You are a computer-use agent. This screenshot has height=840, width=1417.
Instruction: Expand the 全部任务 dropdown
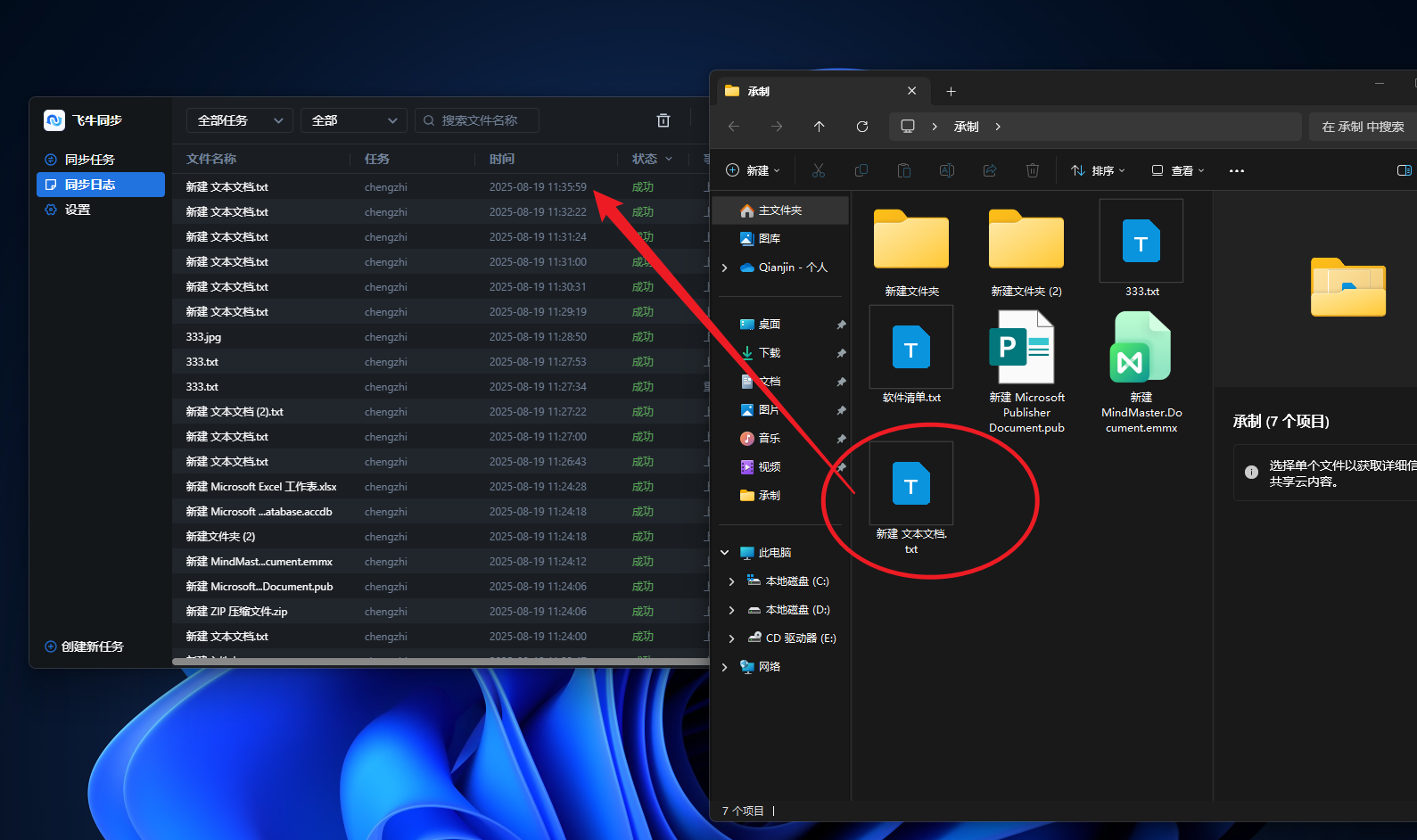[239, 120]
